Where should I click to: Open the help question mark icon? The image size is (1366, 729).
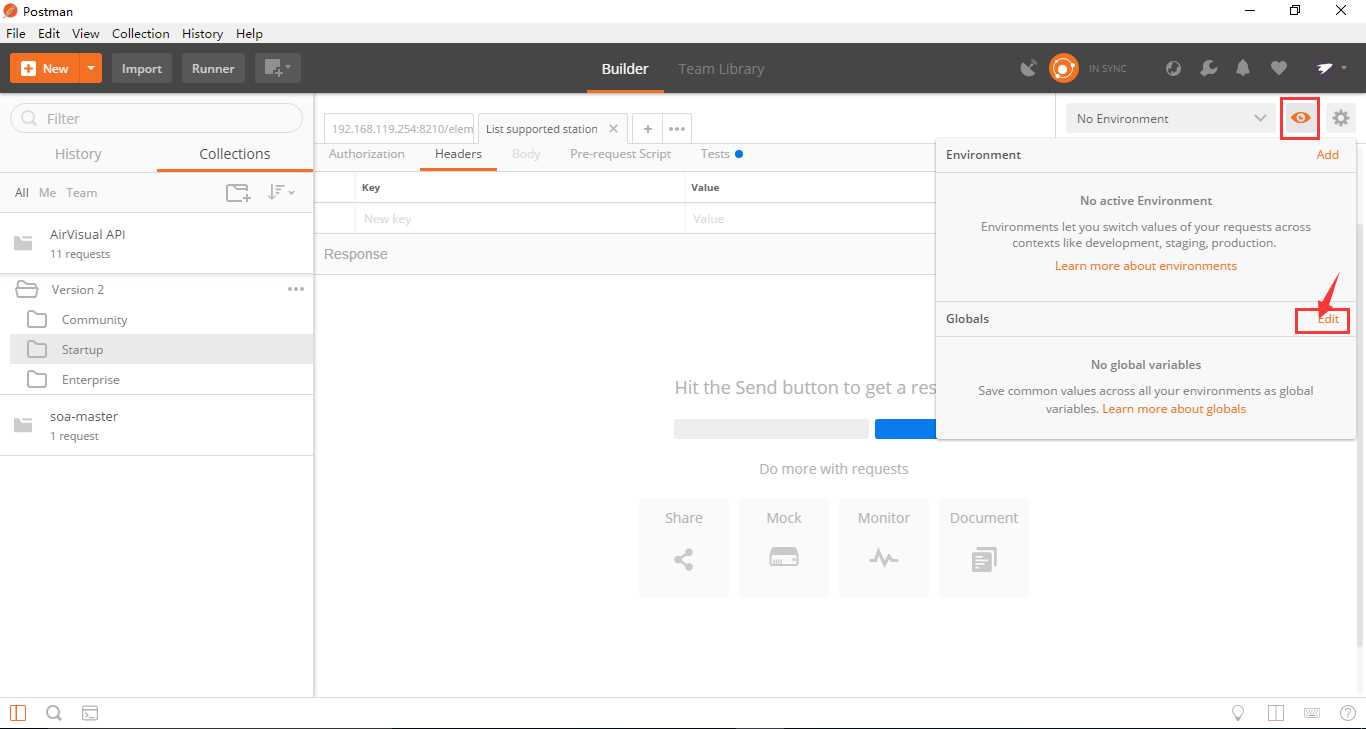pos(1347,713)
